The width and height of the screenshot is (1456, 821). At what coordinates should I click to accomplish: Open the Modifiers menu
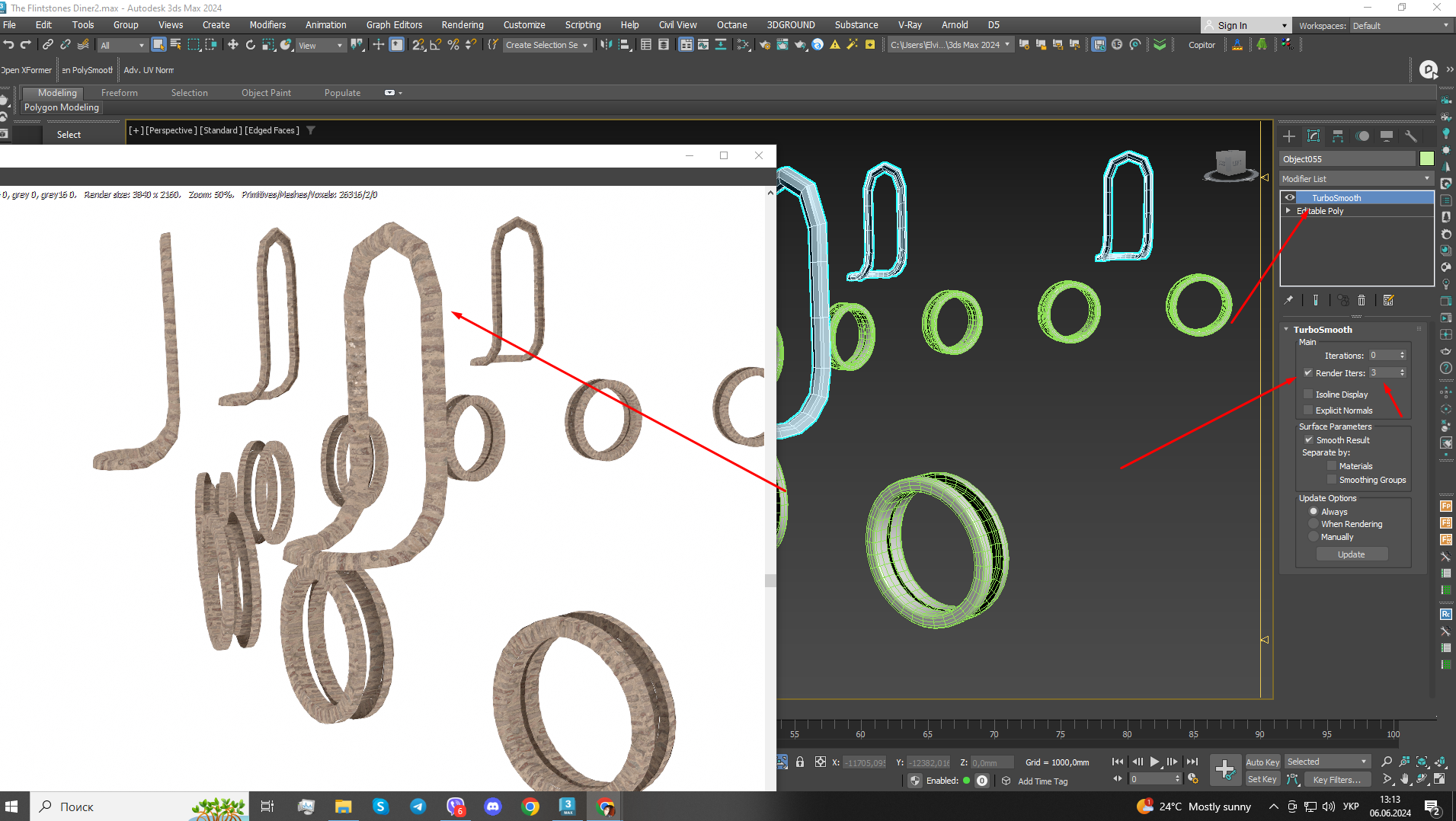click(x=267, y=25)
